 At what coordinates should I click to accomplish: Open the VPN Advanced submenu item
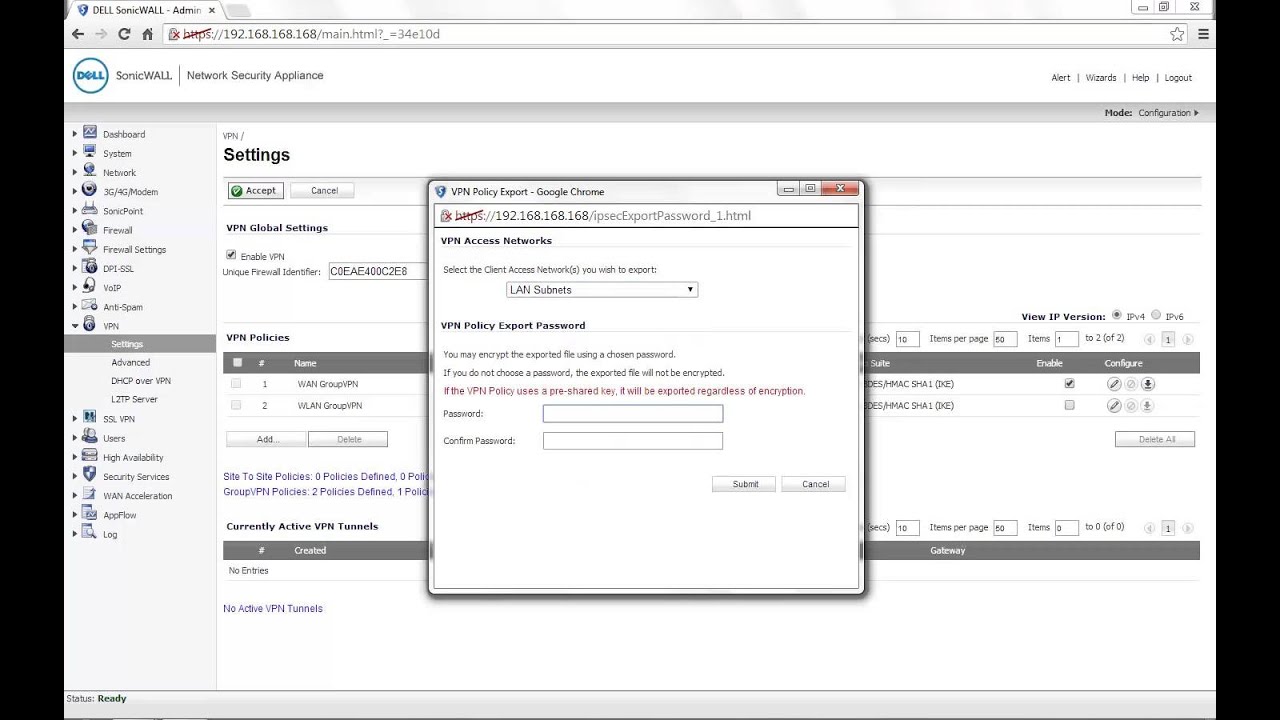click(x=130, y=363)
